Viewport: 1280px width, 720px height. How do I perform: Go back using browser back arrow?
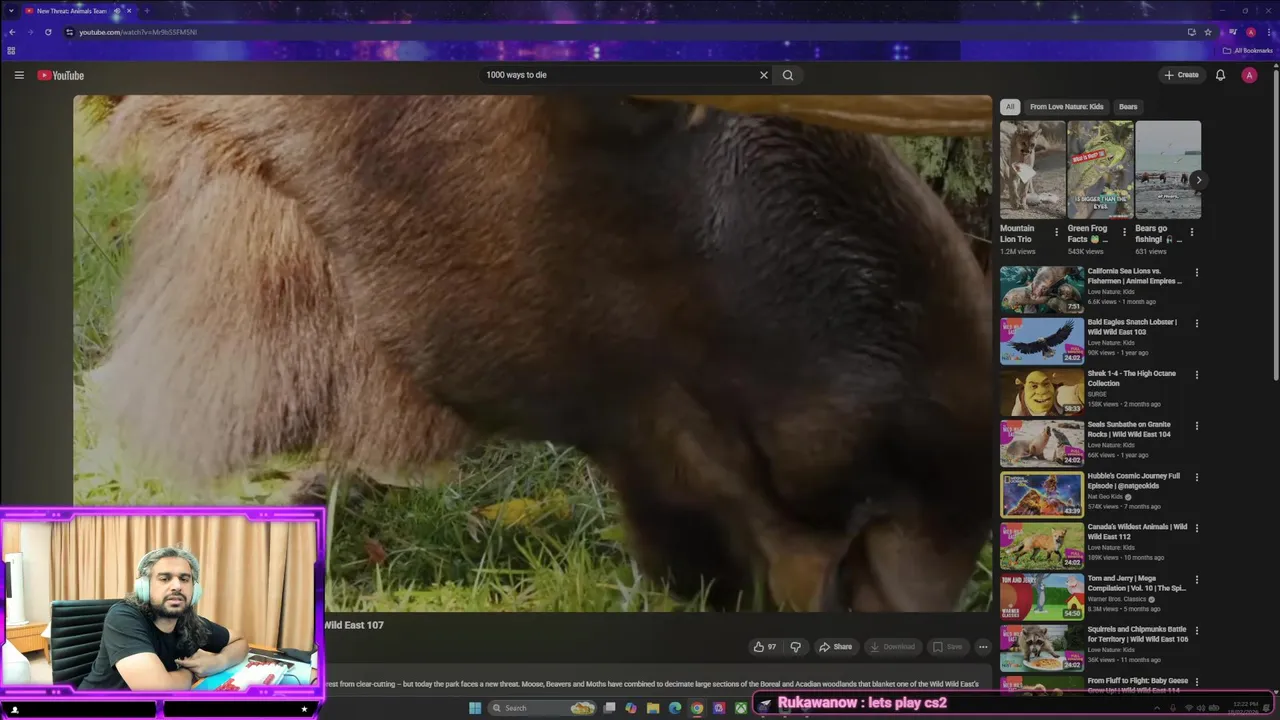click(x=12, y=32)
